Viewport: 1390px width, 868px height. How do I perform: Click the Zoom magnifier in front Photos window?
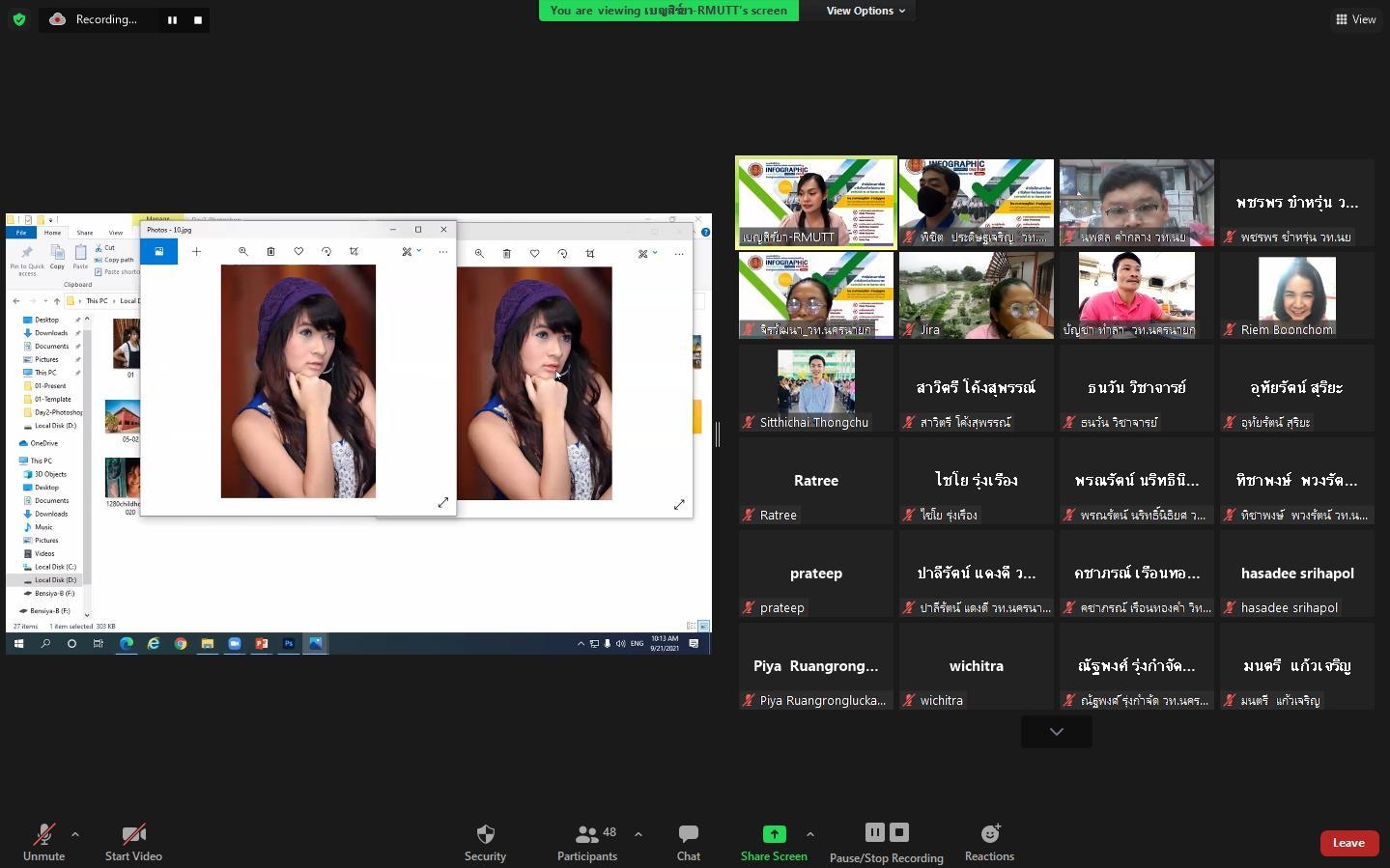point(243,252)
